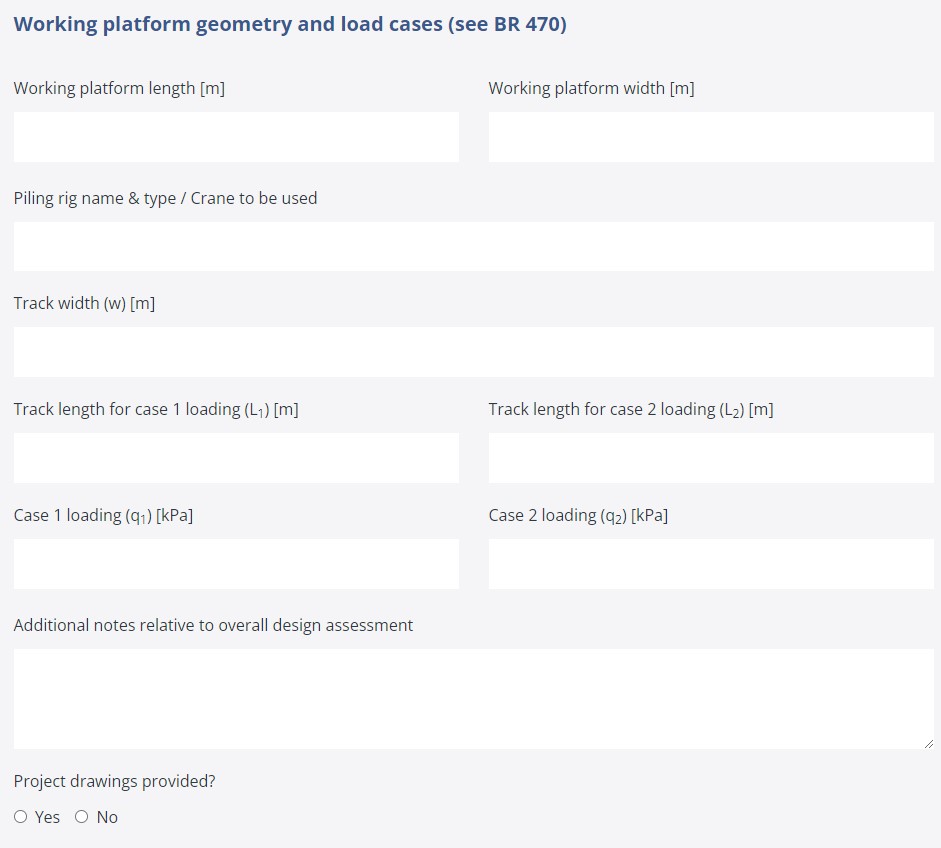Click the Additional notes textarea resize handle
This screenshot has width=941, height=848.
928,743
